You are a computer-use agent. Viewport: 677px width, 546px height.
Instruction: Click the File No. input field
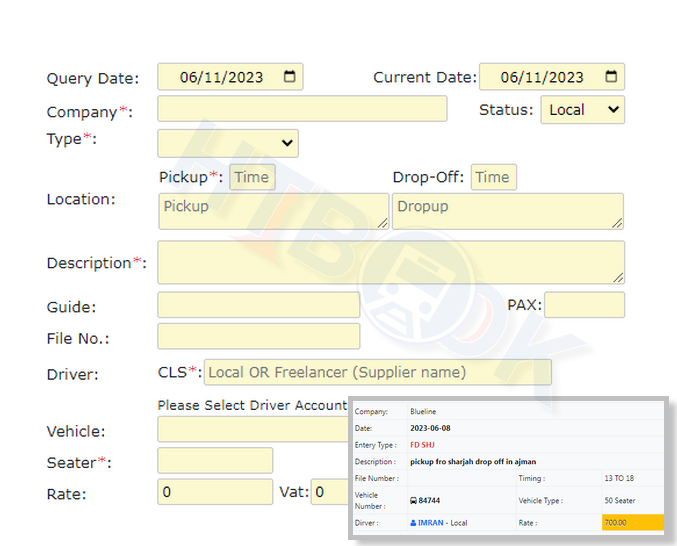point(258,336)
